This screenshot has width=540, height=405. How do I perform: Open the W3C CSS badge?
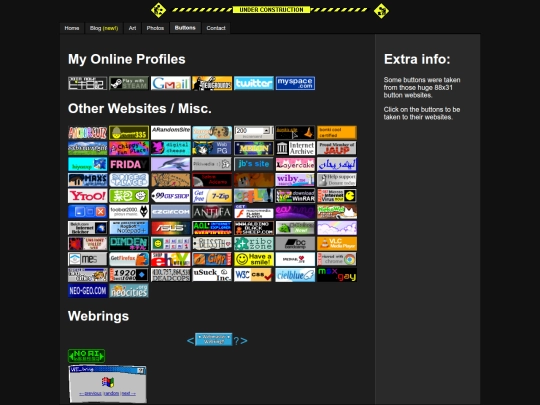254,275
